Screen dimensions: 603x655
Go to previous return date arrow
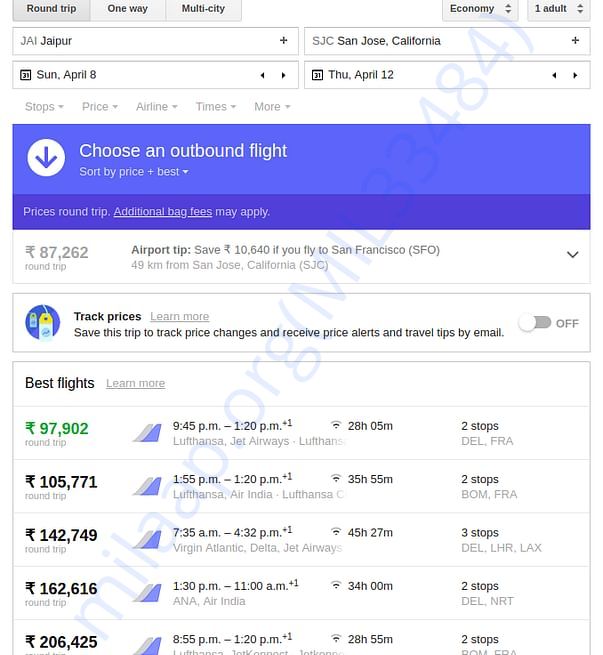[x=554, y=75]
